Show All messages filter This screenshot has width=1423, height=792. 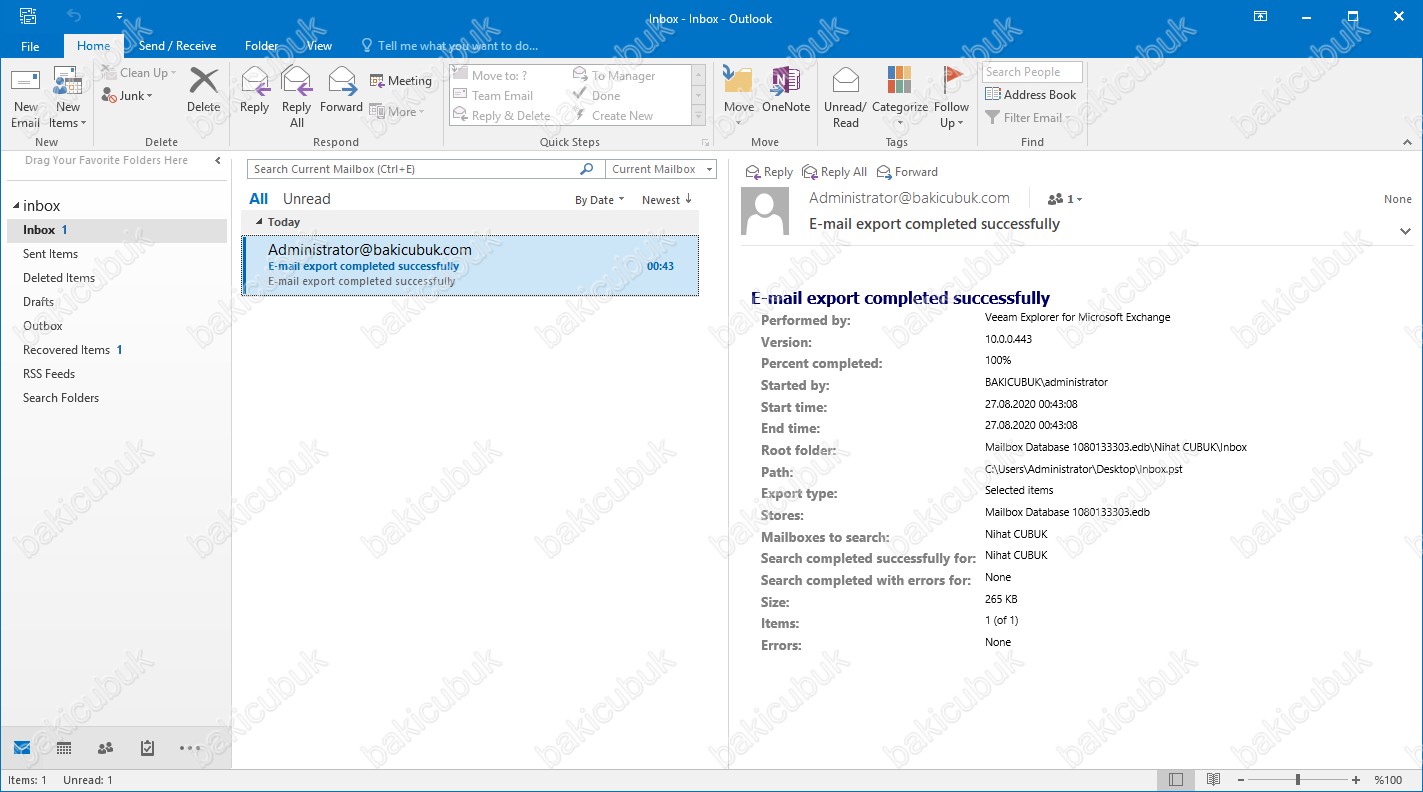coord(259,199)
